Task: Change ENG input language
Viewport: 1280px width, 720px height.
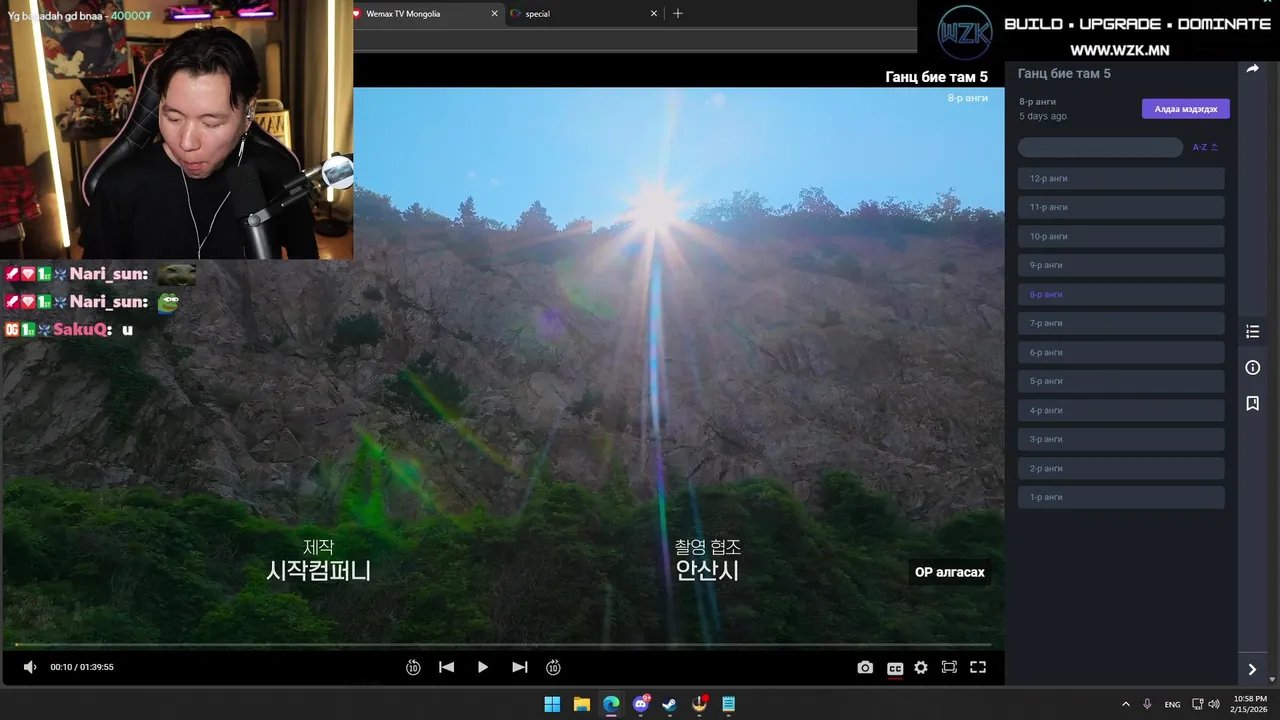Action: [1172, 704]
